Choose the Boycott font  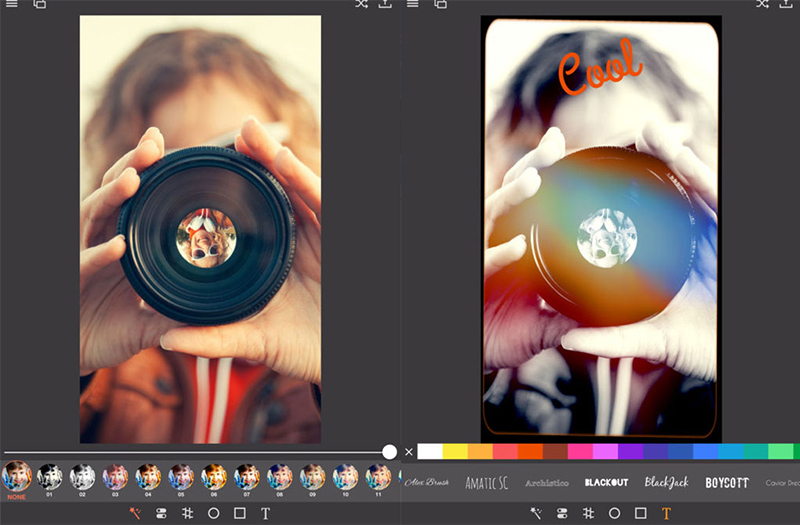coord(727,483)
